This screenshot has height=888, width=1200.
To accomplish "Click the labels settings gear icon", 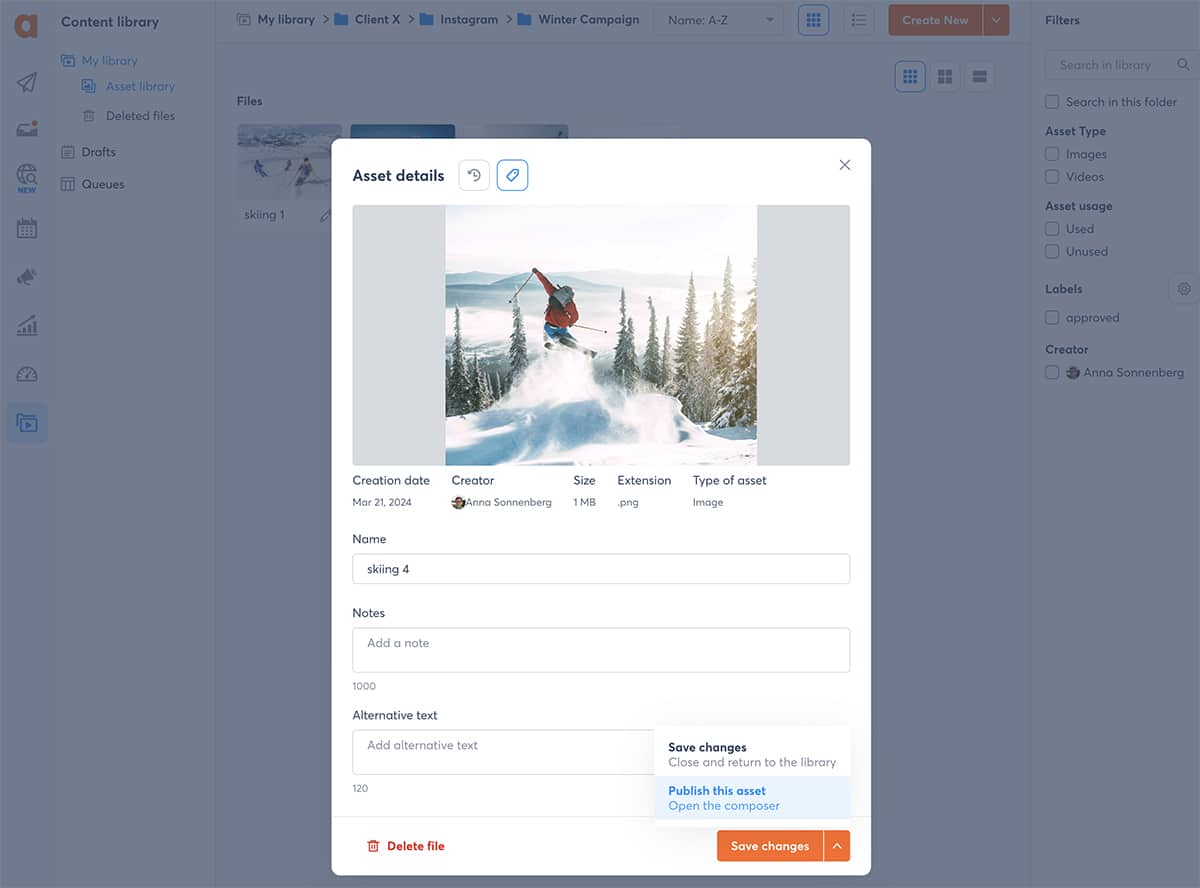I will click(1184, 289).
